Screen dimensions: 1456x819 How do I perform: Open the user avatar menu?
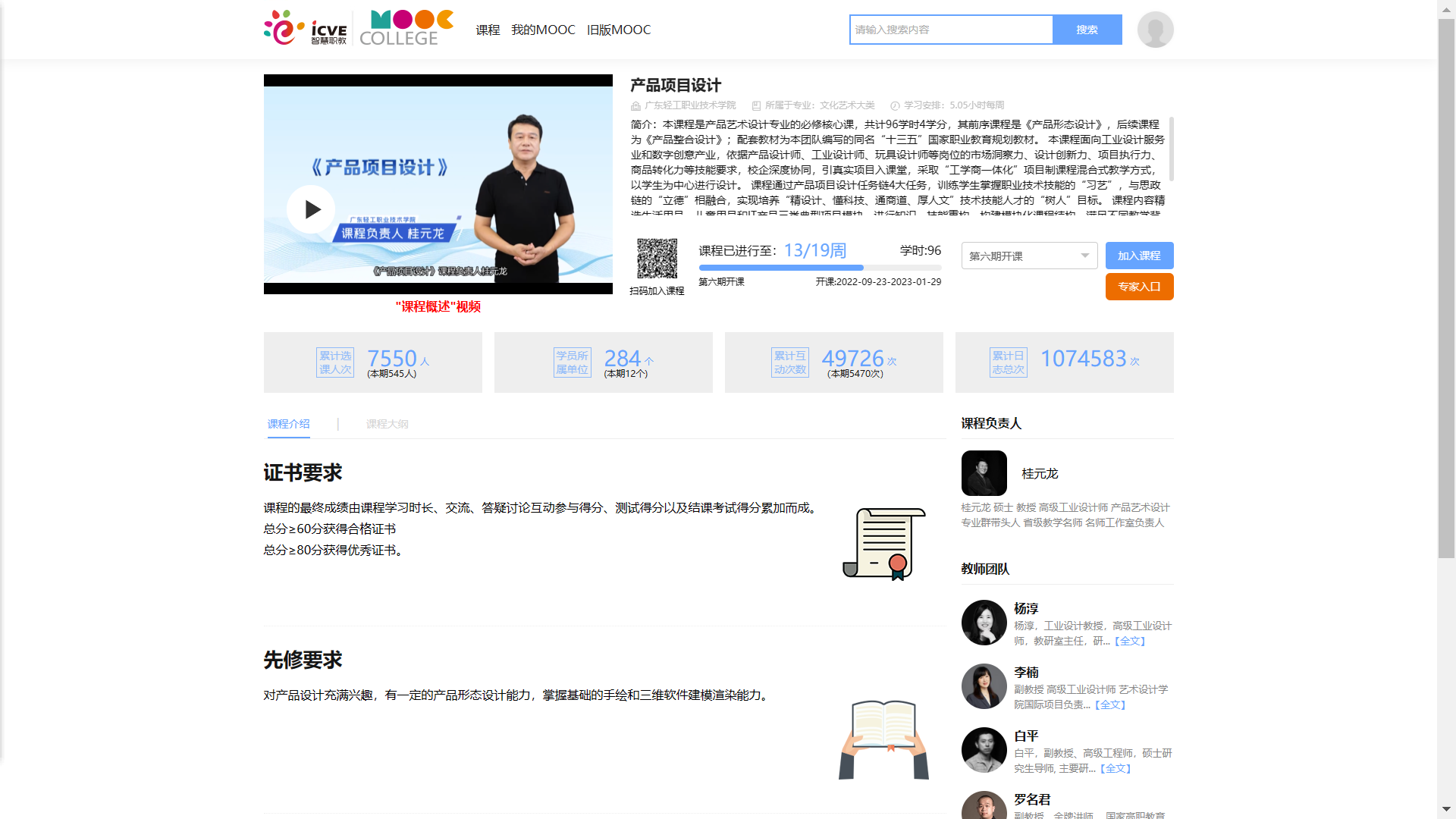1154,29
